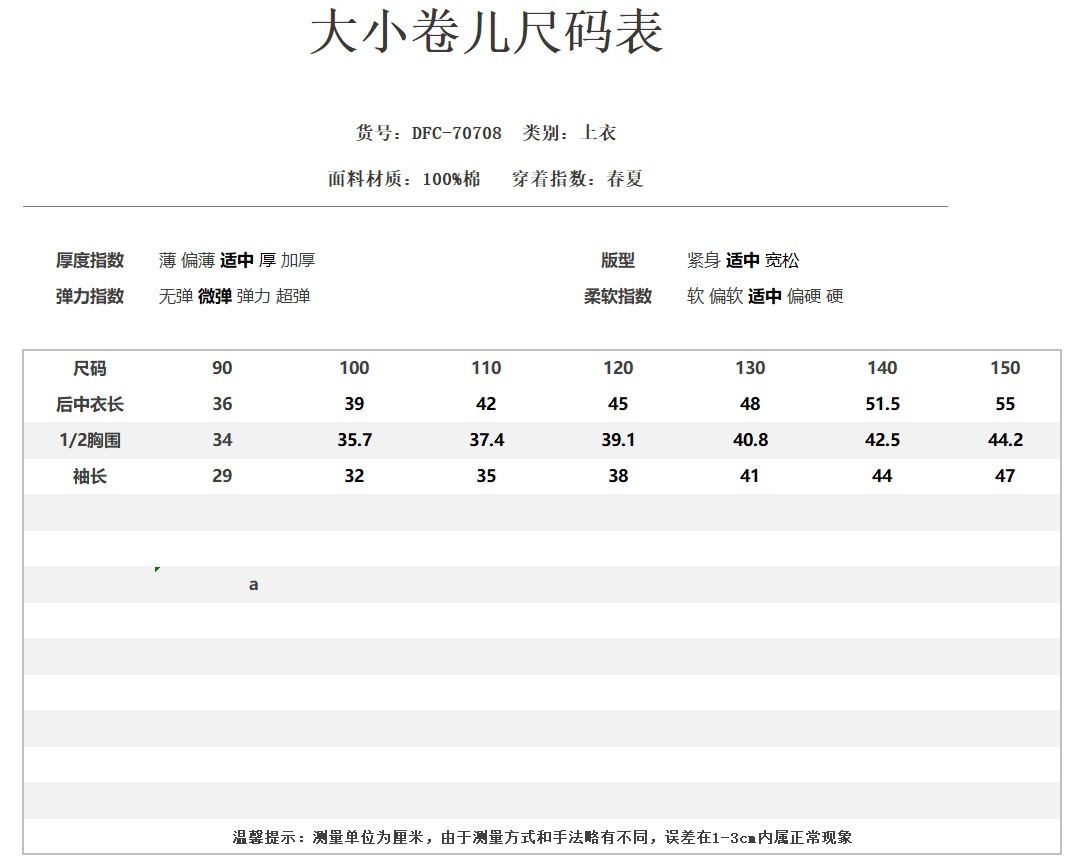Select size 130 column header
1080x867 pixels.
[x=750, y=368]
